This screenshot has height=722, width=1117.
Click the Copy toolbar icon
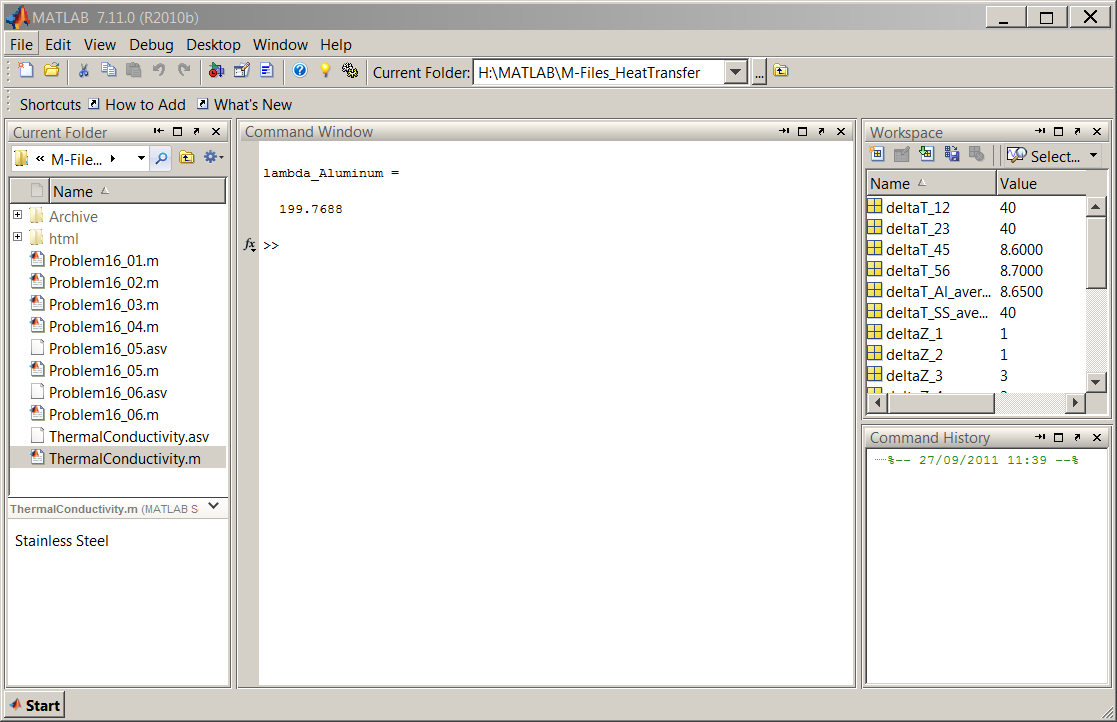coord(108,70)
